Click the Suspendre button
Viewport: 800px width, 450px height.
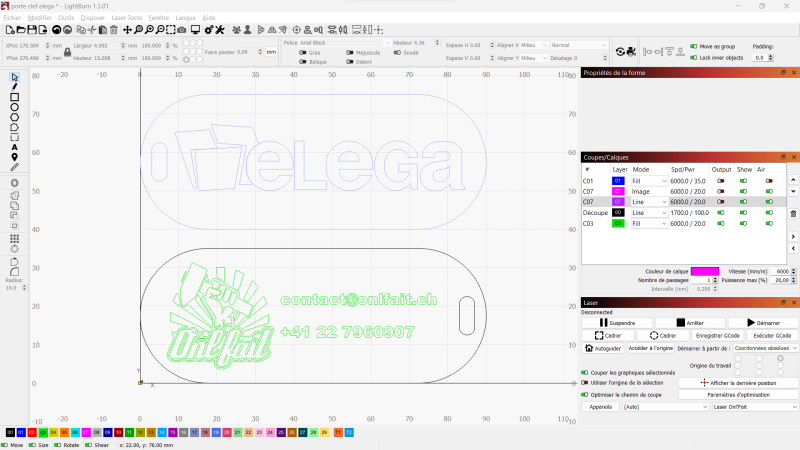point(617,322)
